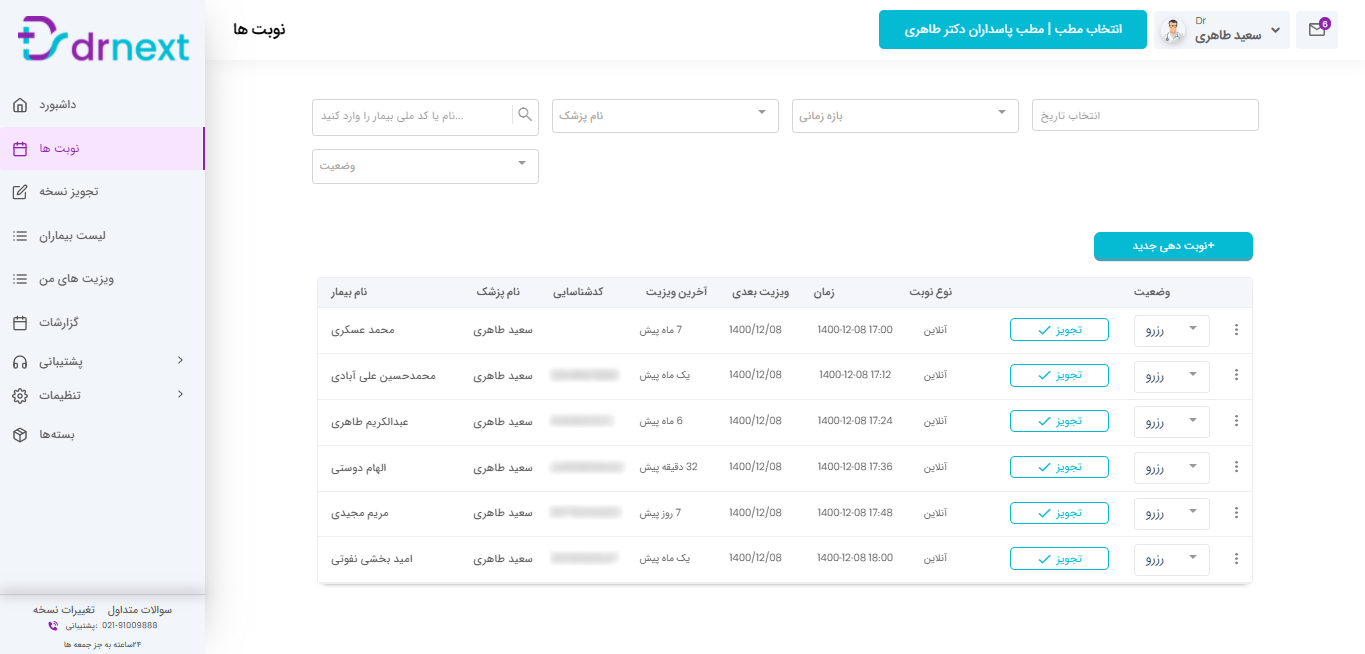The height and width of the screenshot is (654, 1365).
Task: Click the تنظیمات gear icon
Action: click(20, 396)
